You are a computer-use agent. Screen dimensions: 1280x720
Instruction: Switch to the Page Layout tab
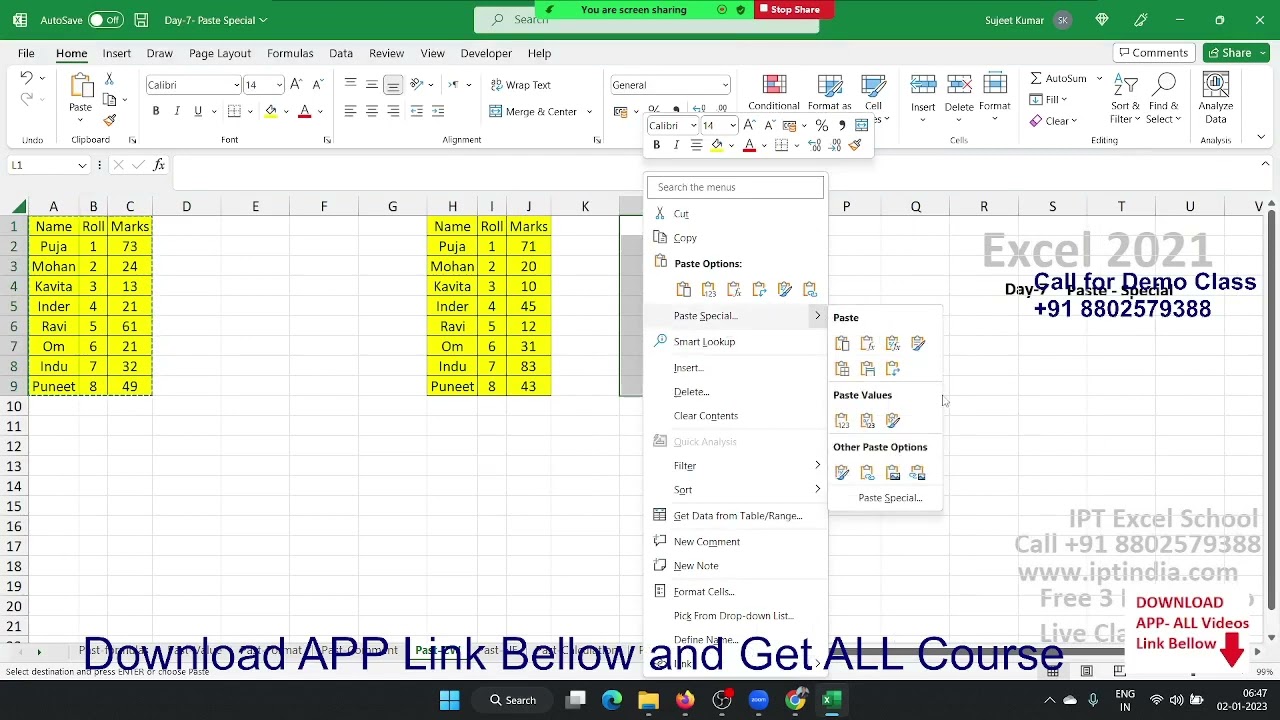pyautogui.click(x=220, y=53)
